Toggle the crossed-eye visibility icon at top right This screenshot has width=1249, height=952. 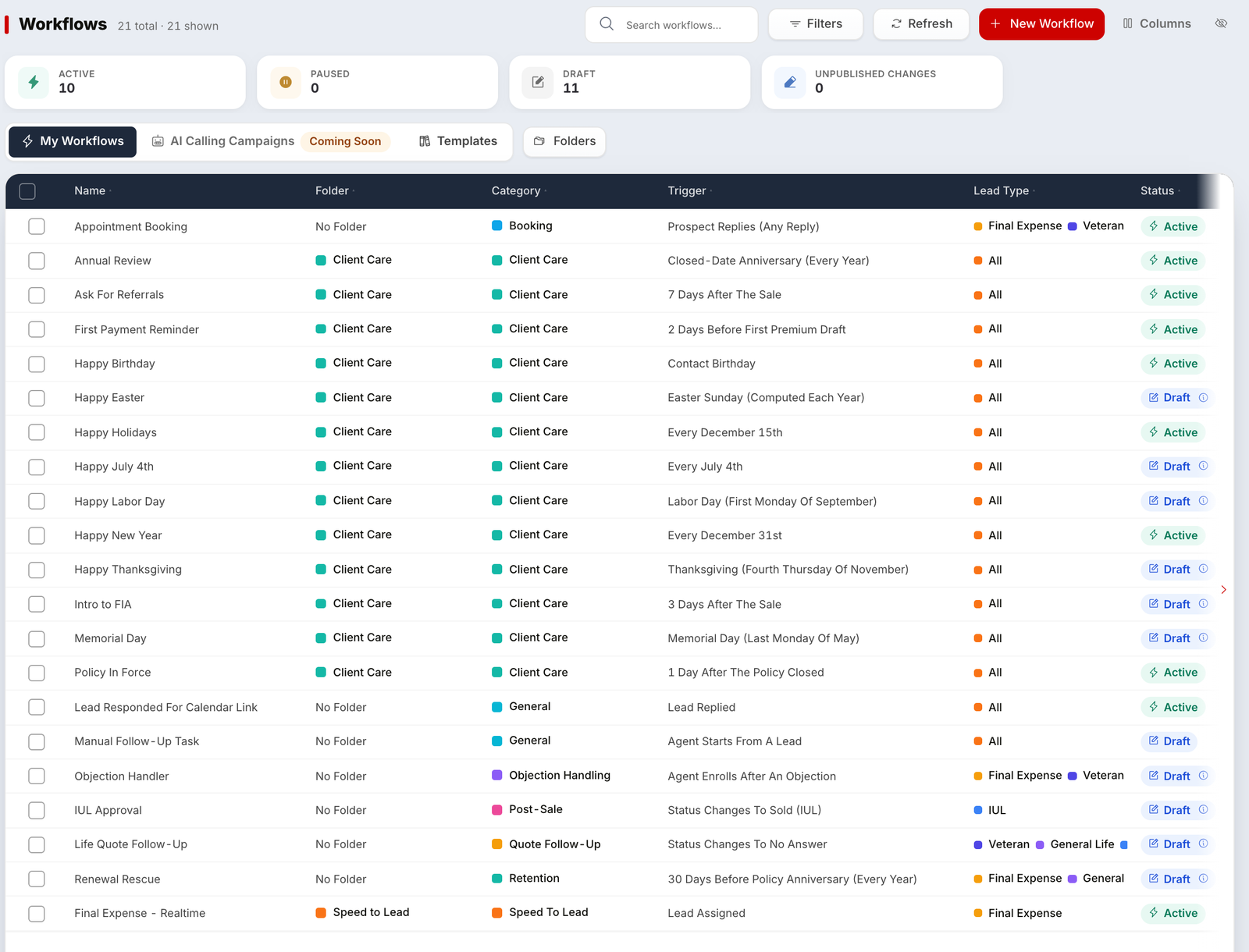pos(1221,23)
